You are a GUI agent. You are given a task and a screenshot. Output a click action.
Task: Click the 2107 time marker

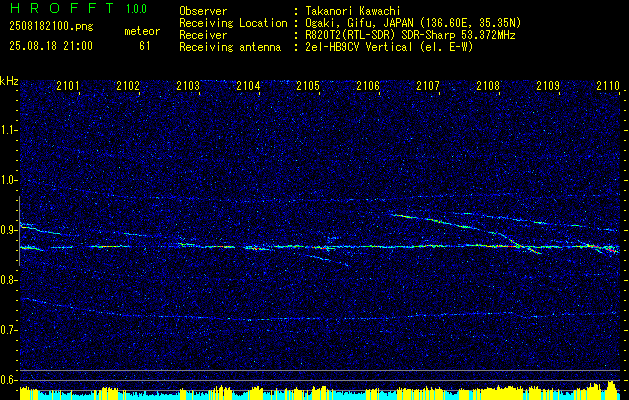pyautogui.click(x=428, y=85)
